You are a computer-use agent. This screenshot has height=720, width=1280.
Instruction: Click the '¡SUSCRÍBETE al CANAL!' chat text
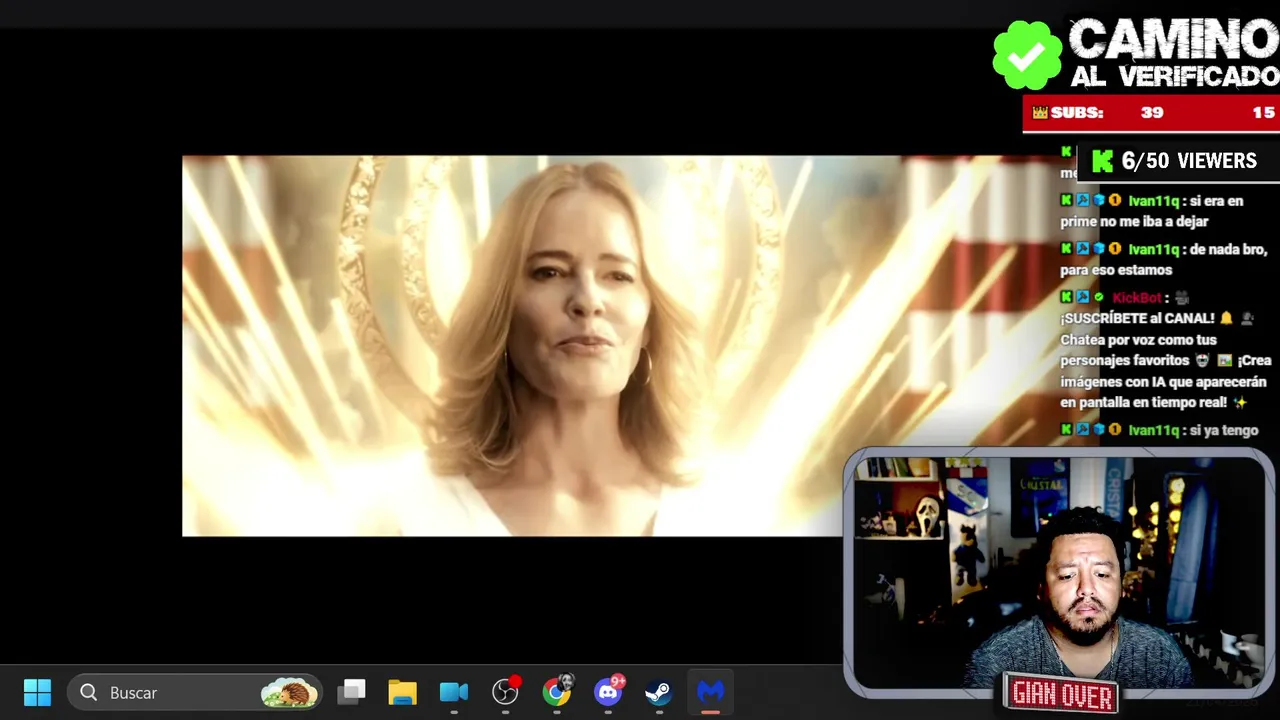click(x=1137, y=318)
